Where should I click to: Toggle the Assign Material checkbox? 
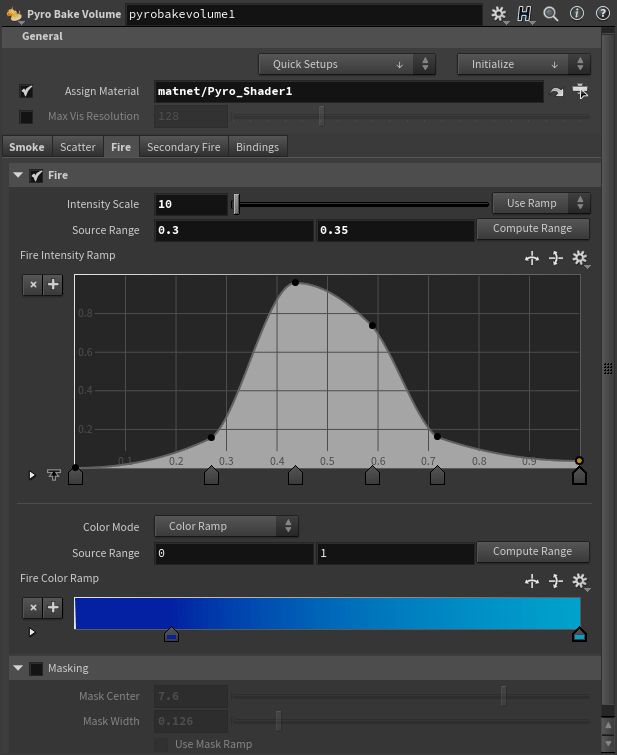coord(26,91)
